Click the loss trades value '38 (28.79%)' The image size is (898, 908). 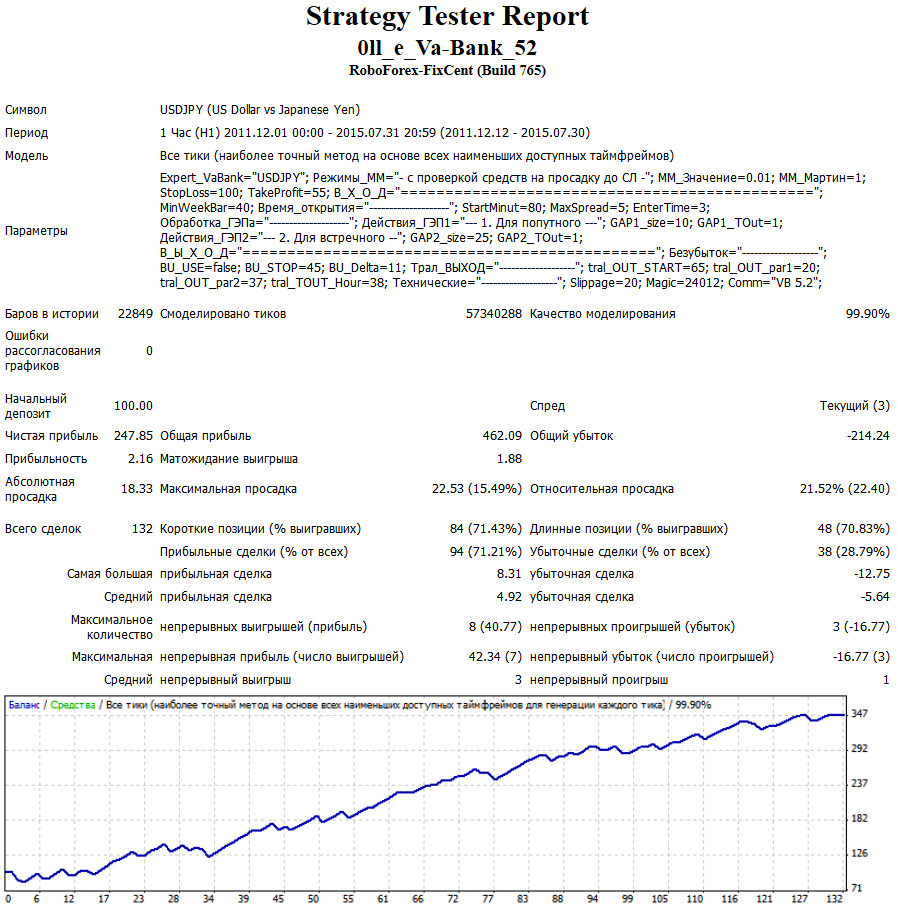[853, 552]
